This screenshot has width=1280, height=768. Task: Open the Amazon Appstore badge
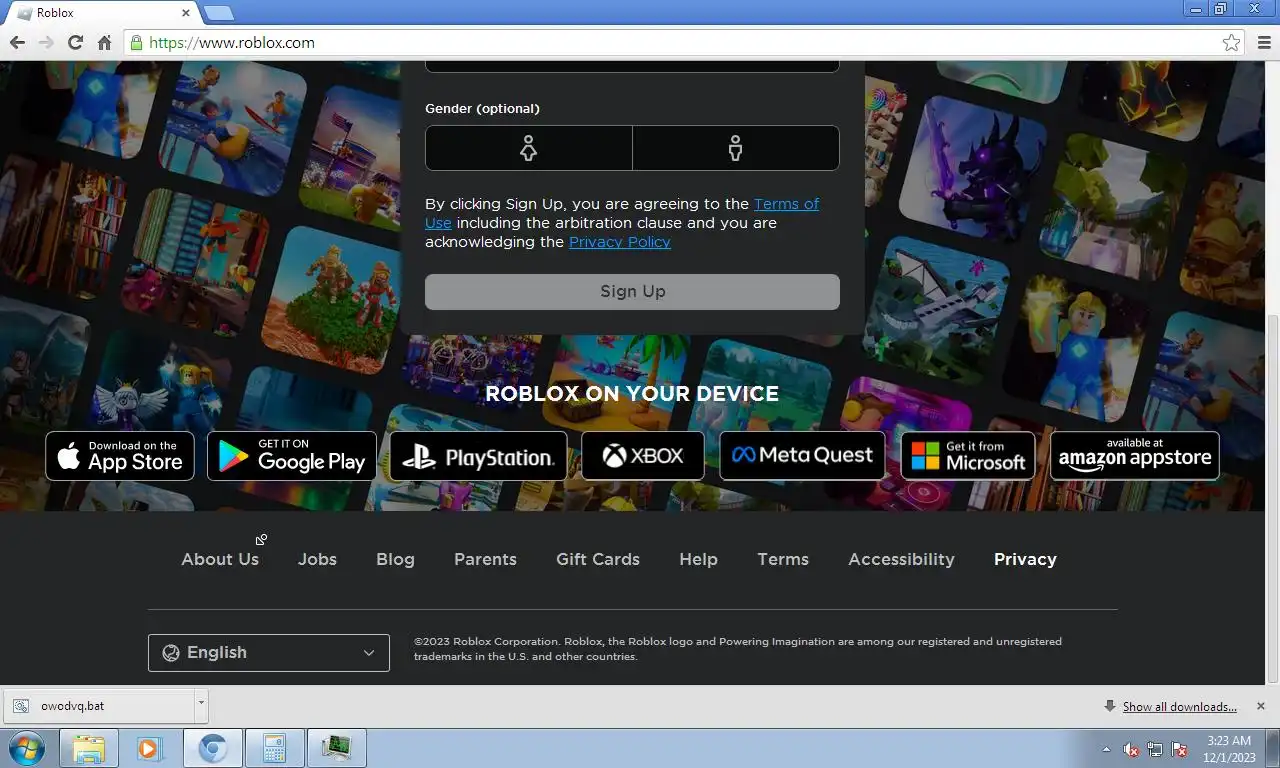click(x=1135, y=456)
